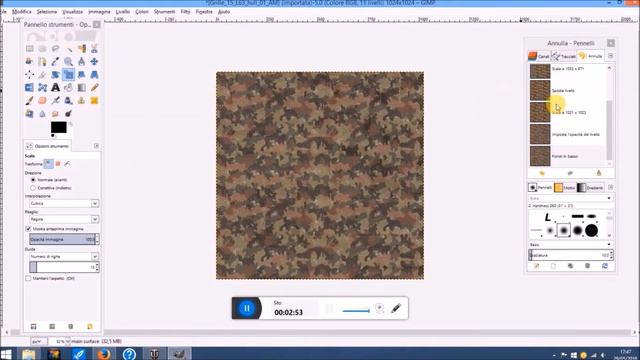Image resolution: width=640 pixels, height=360 pixels.
Task: Choose Correttiva (indietro) direction
Action: click(33, 188)
